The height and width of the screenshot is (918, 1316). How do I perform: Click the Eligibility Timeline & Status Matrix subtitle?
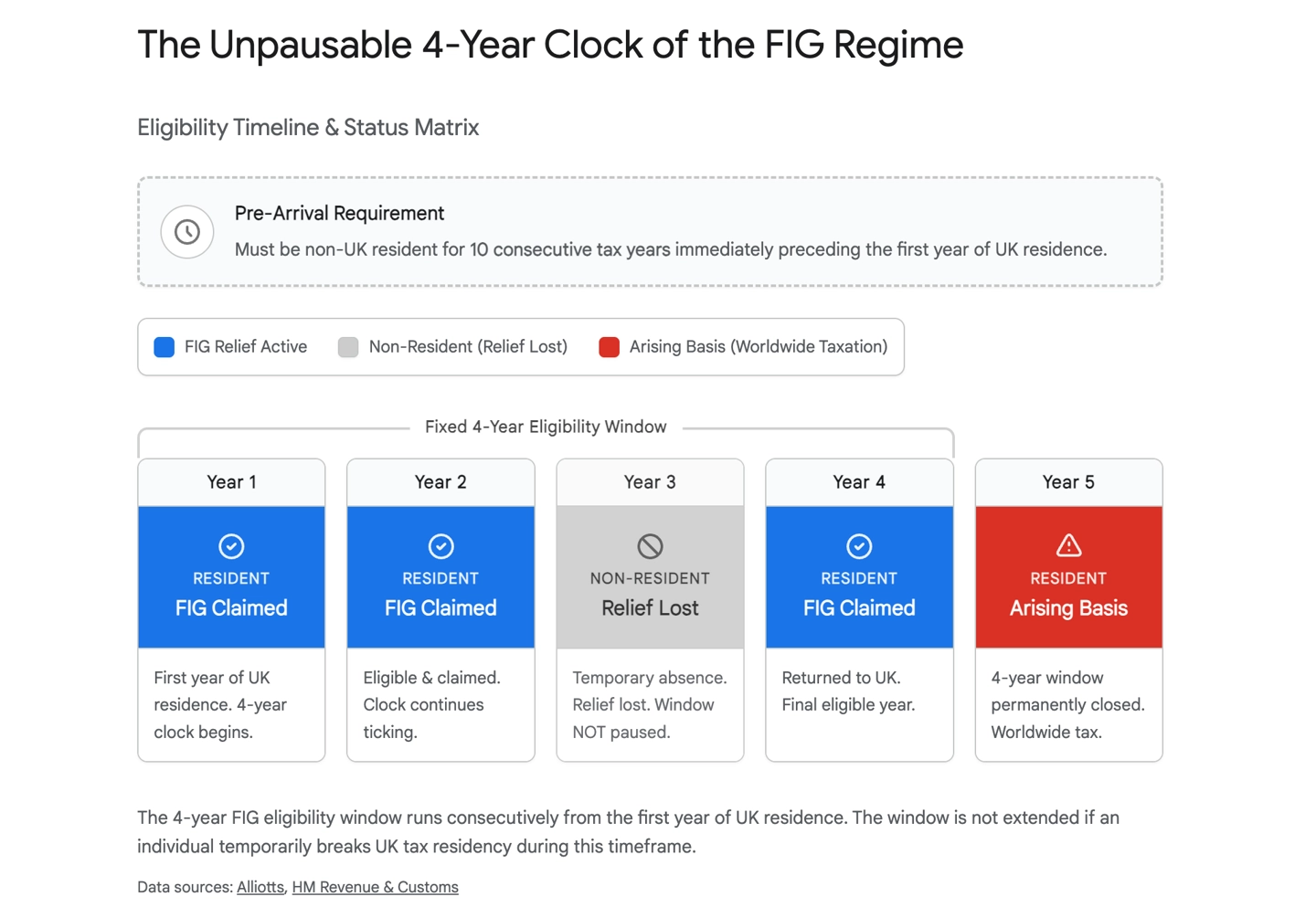click(x=308, y=127)
